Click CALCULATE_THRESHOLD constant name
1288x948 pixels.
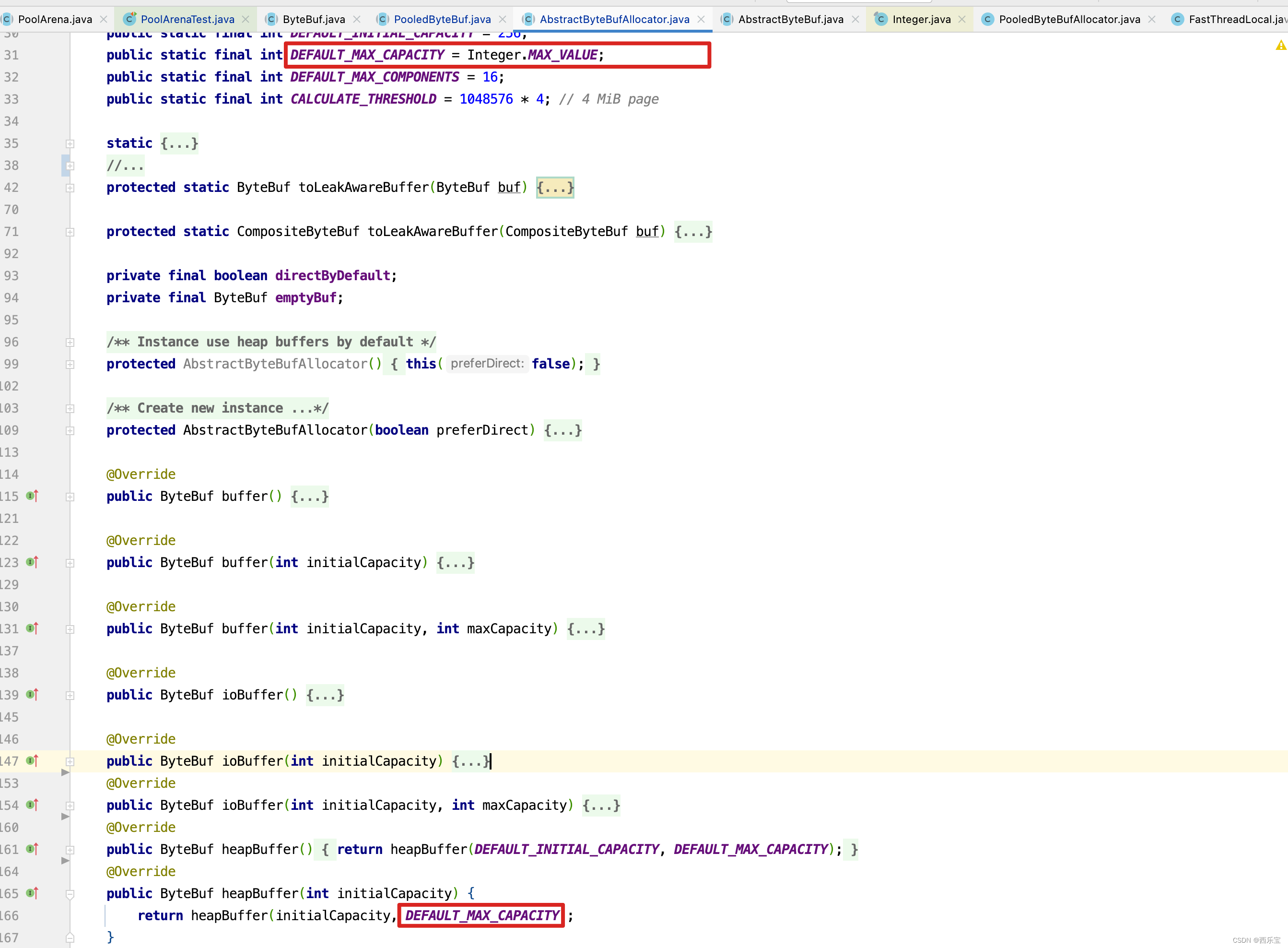363,99
